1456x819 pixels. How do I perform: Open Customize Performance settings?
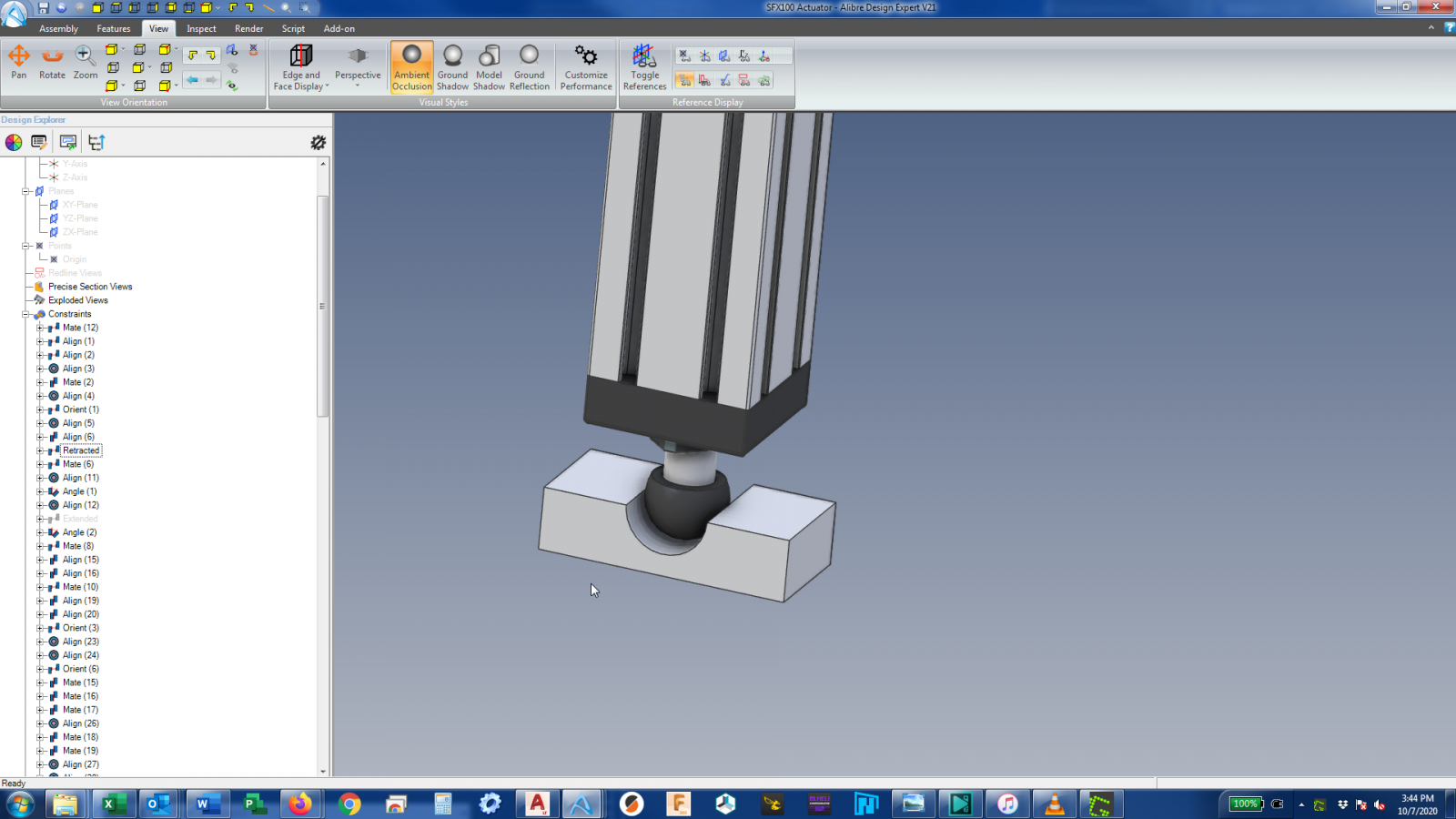point(586,67)
